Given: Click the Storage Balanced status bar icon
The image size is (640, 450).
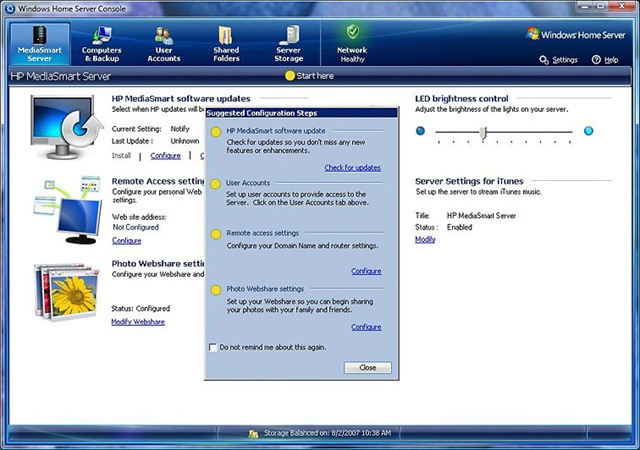Looking at the screenshot, I should click(x=253, y=434).
